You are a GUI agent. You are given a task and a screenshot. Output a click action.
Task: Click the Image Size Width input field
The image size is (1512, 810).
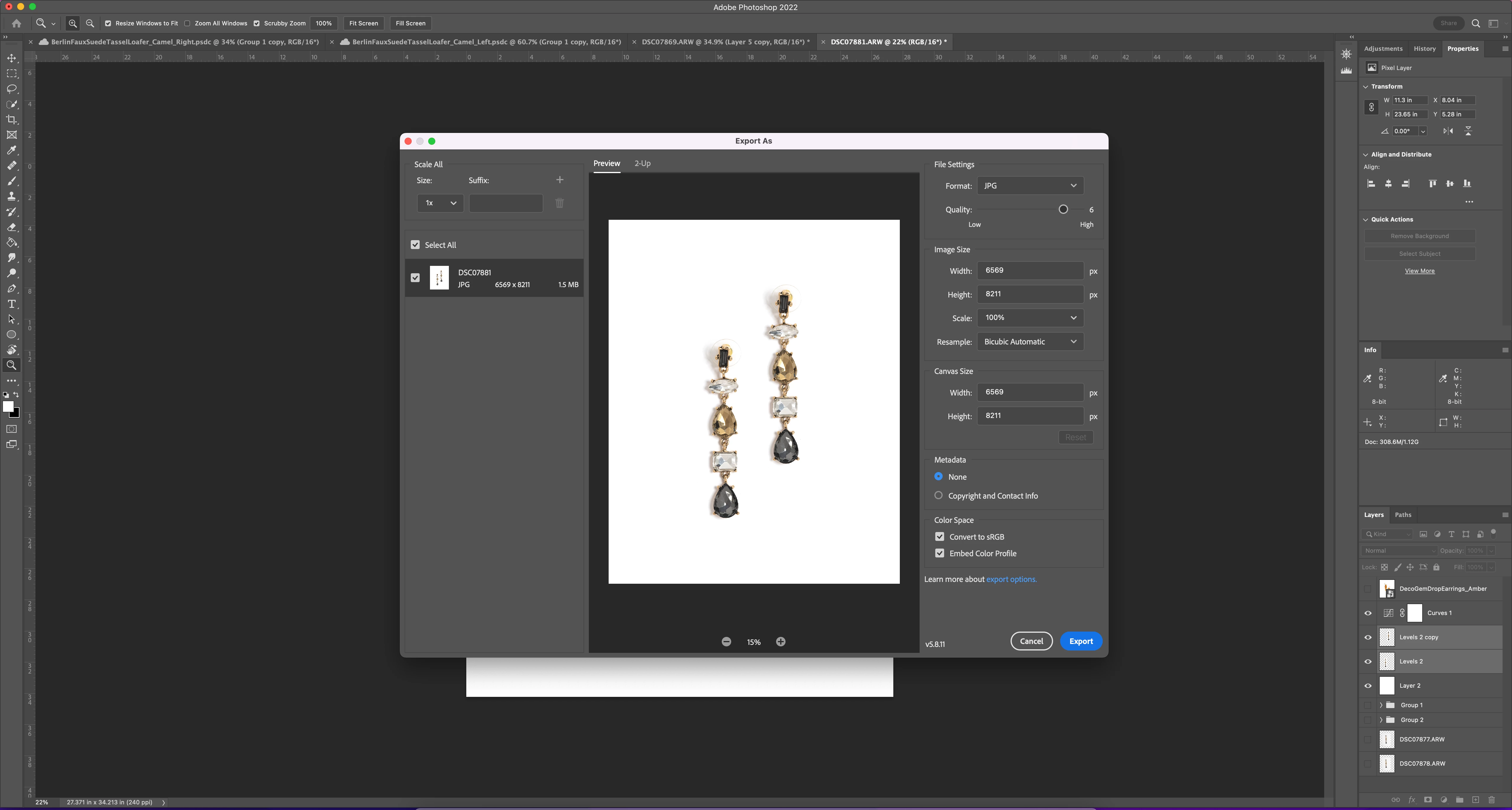pos(1030,271)
